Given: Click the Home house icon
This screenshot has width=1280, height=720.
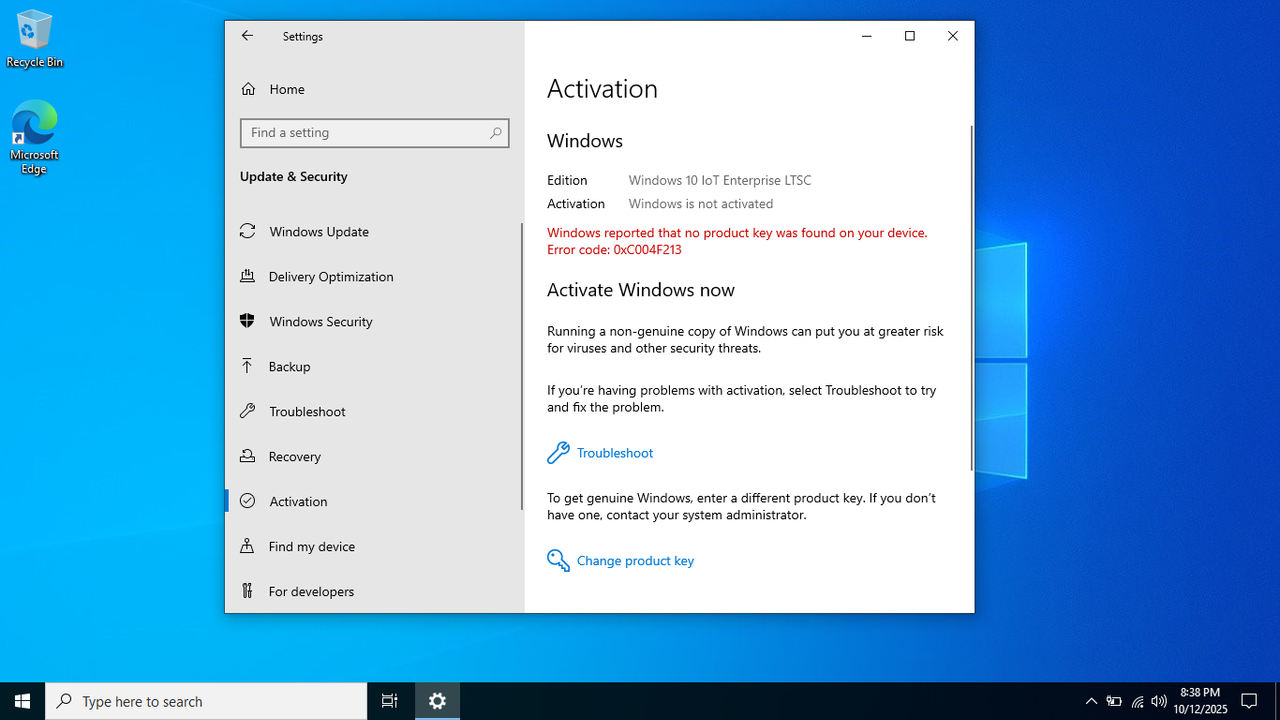Looking at the screenshot, I should point(248,89).
